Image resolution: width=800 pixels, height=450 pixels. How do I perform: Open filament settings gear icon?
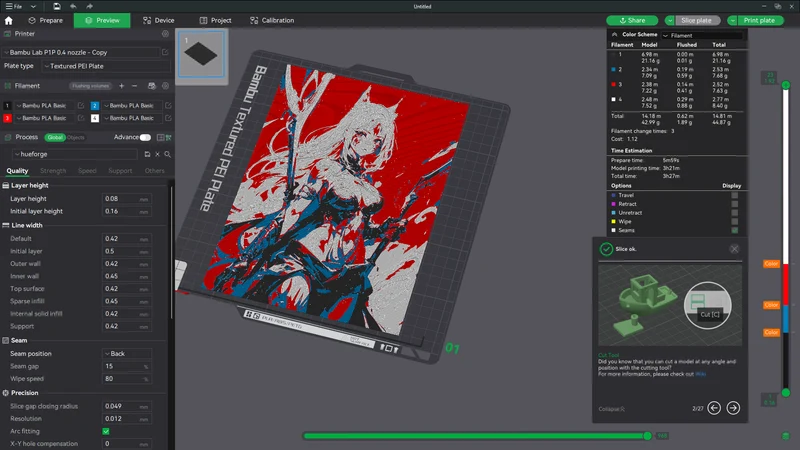(165, 86)
